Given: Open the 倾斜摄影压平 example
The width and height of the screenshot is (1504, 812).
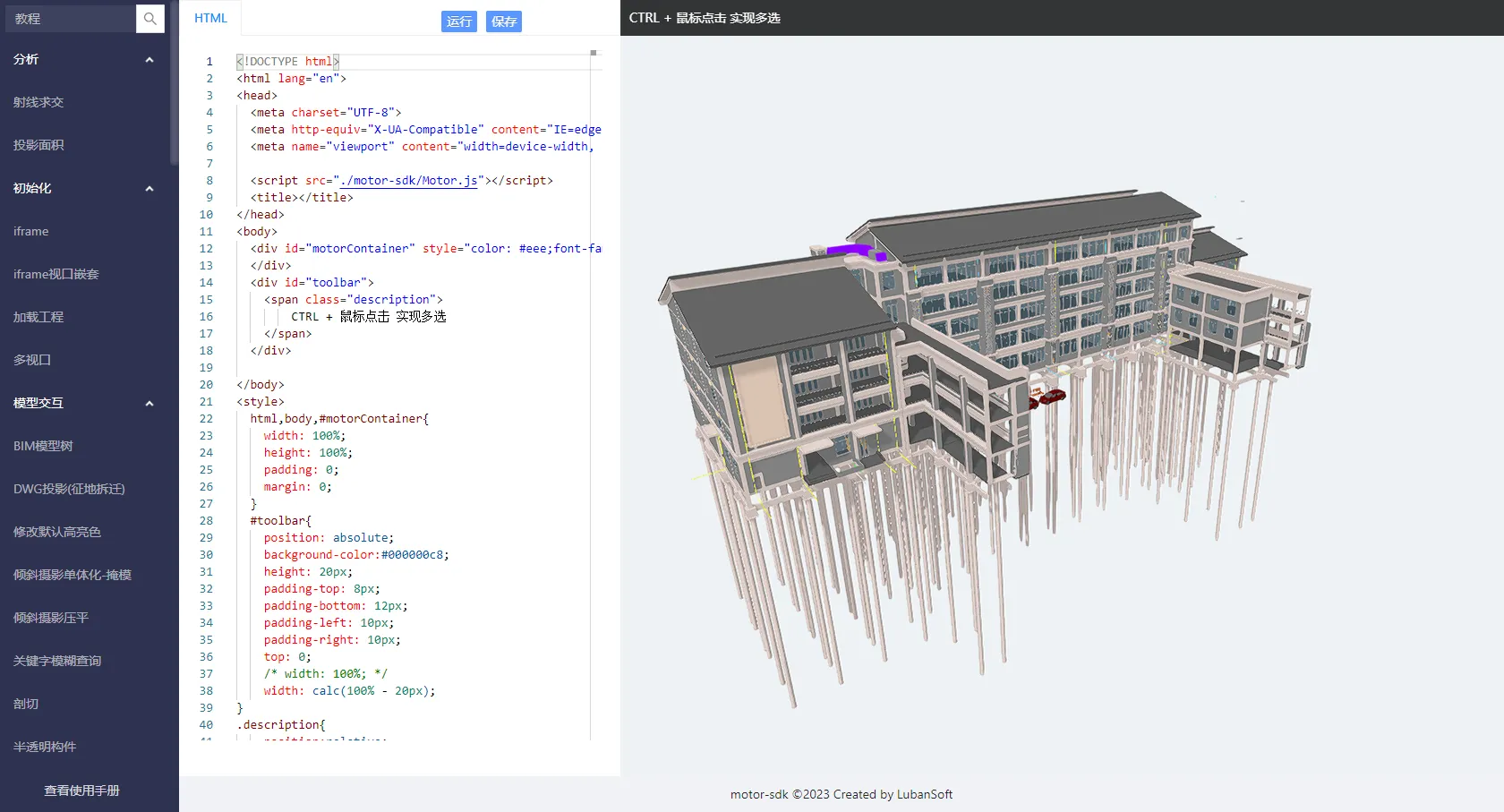Looking at the screenshot, I should click(51, 618).
